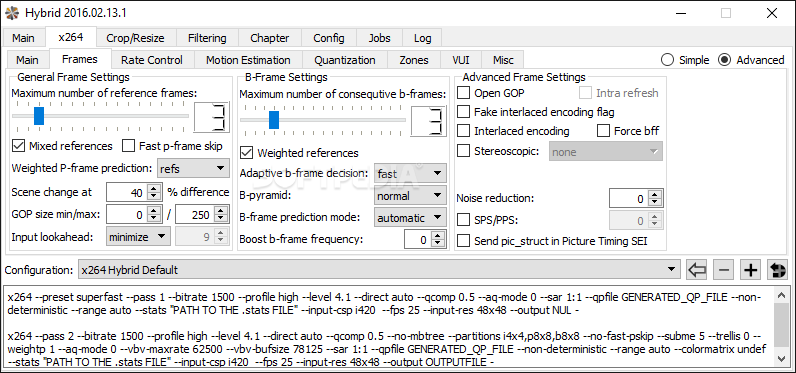Open Input lookahead minimize dropdown
The height and width of the screenshot is (373, 796).
point(138,236)
